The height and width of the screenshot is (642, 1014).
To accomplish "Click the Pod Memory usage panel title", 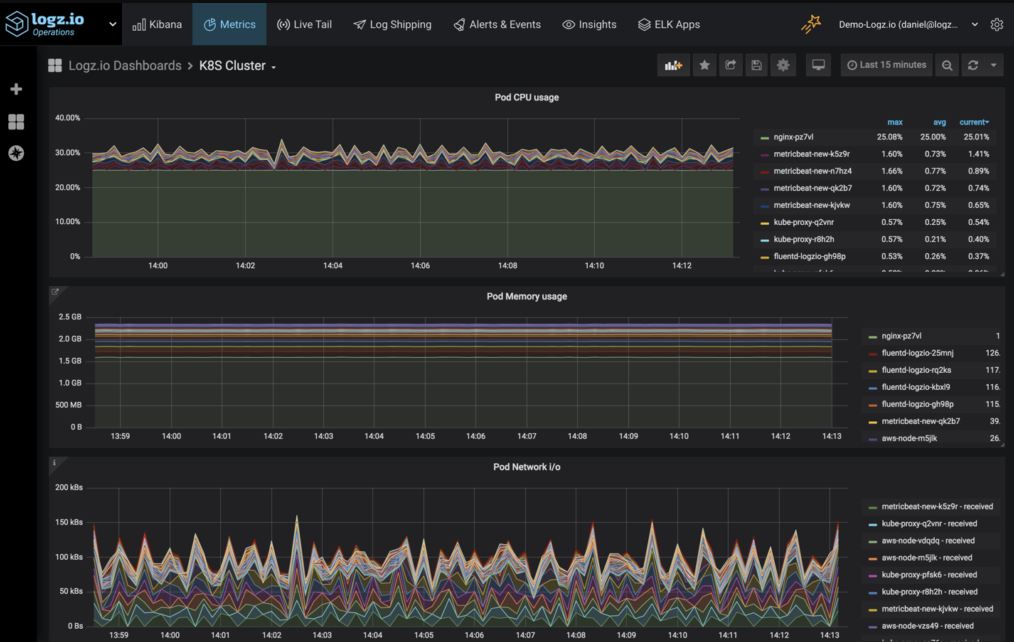I will [526, 297].
